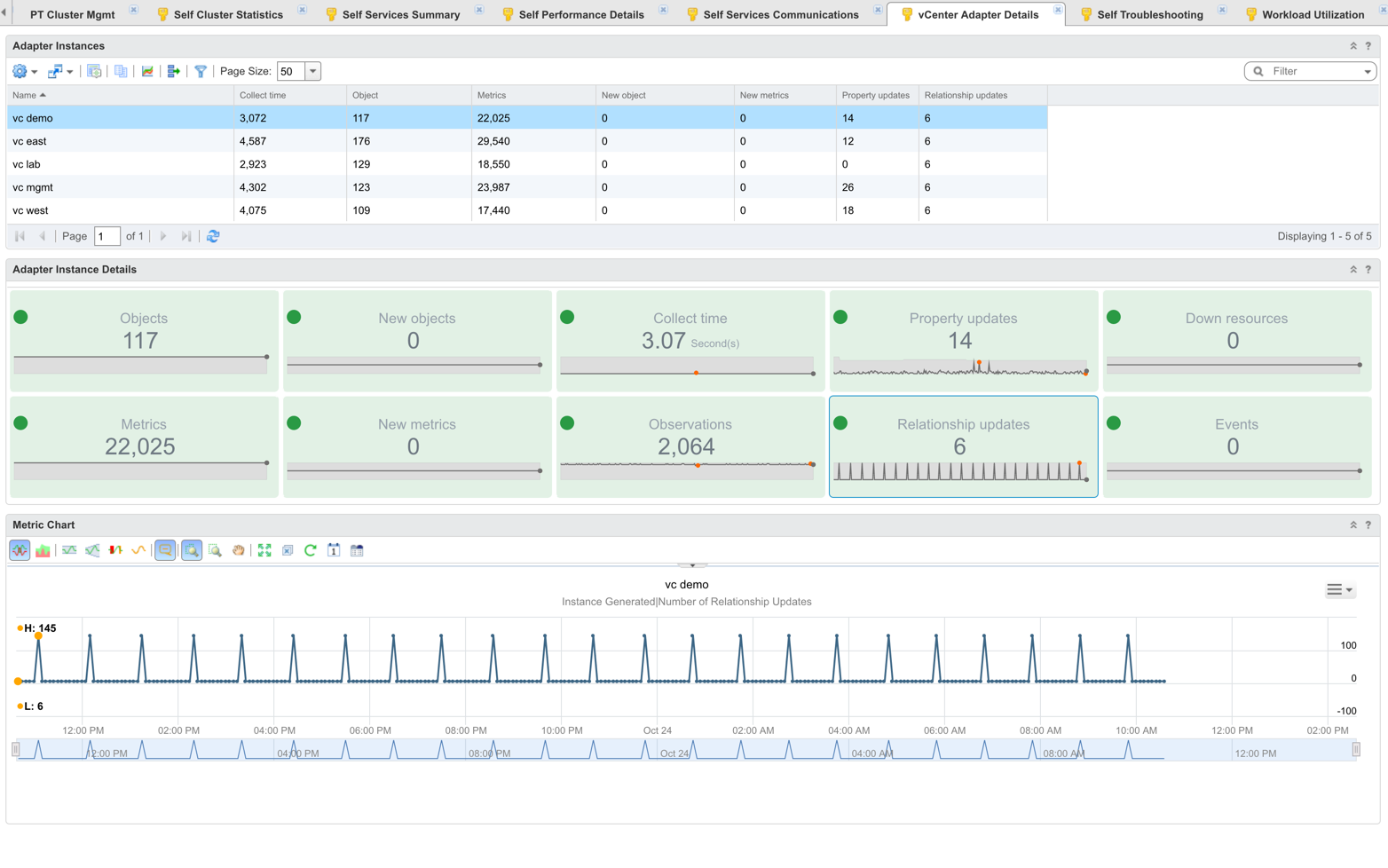
Task: Toggle the Split Charts view in Metric Chart
Action: click(x=19, y=550)
